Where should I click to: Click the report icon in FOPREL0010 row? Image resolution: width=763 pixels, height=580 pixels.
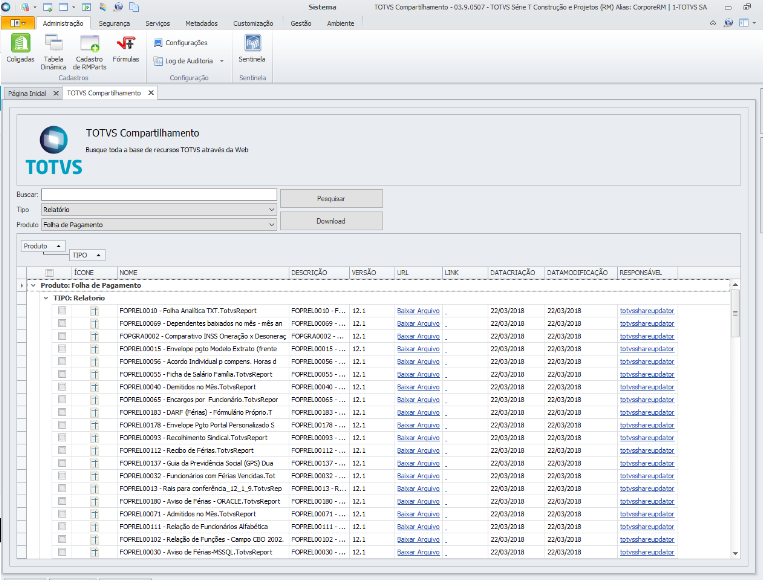click(x=95, y=310)
